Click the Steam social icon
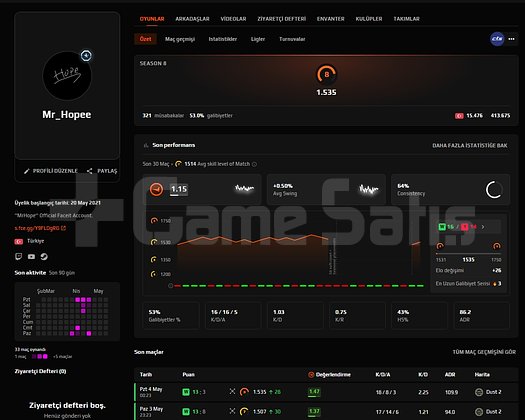Viewport: 525px width, 420px height. pyautogui.click(x=44, y=257)
